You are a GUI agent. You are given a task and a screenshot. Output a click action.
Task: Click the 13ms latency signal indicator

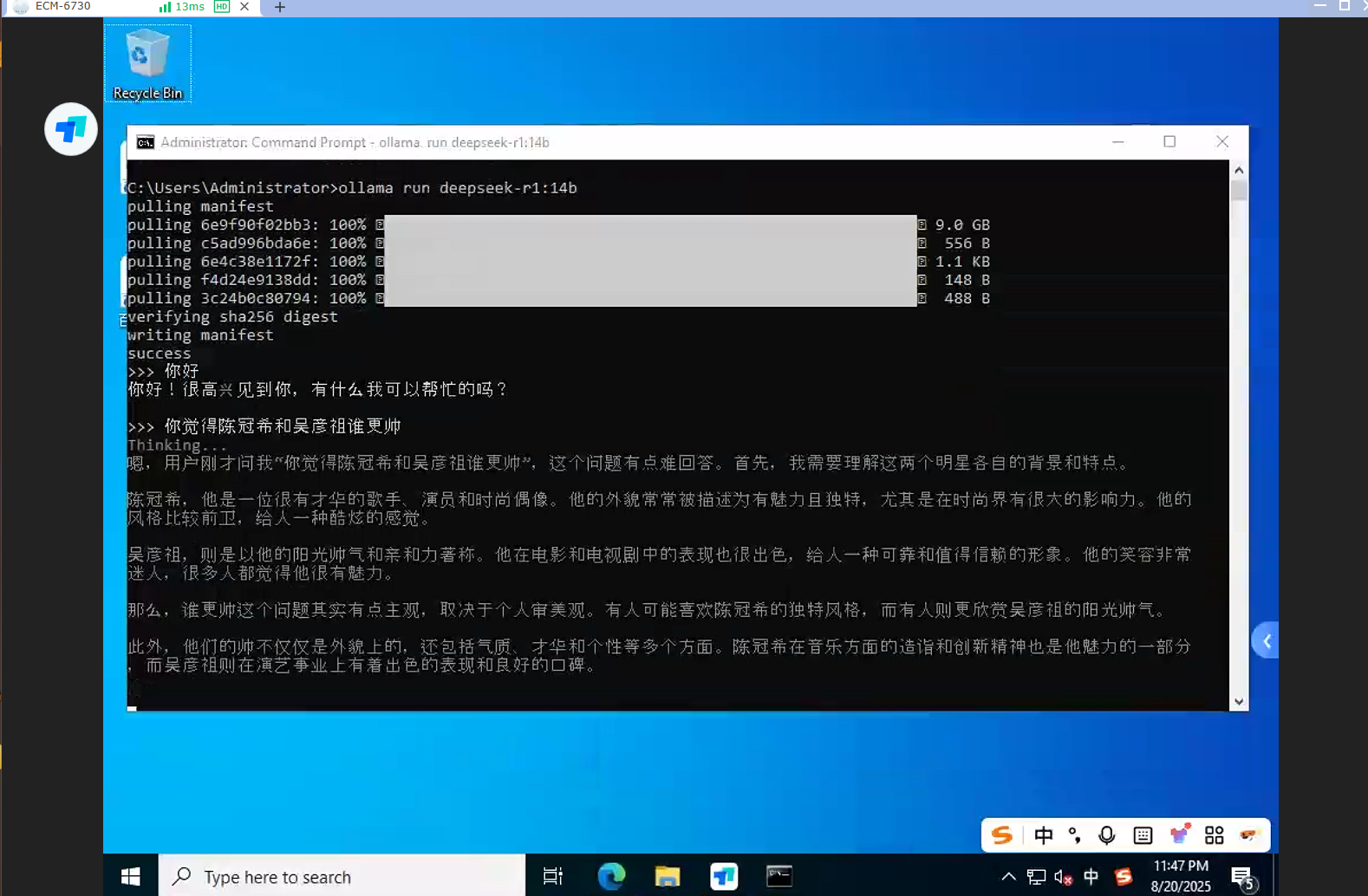182,7
